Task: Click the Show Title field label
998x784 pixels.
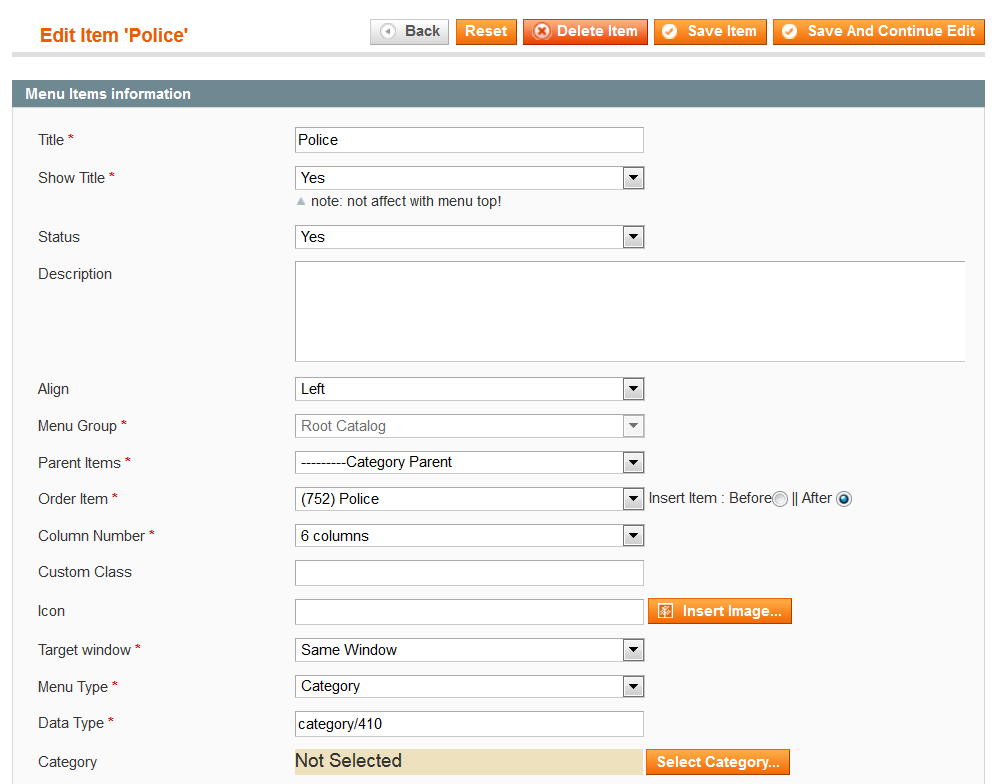Action: point(71,178)
